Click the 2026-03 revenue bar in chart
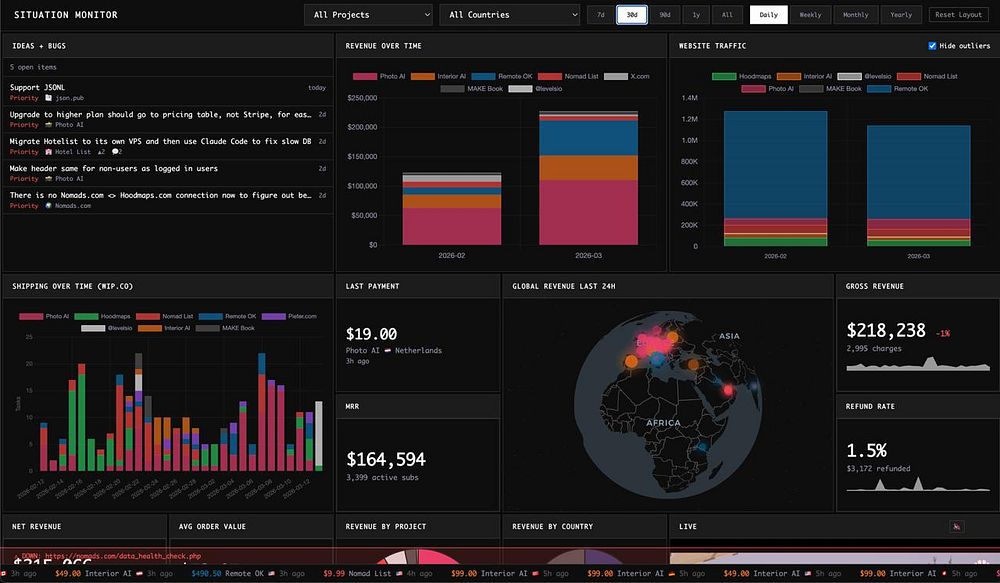The image size is (1000, 583). coord(588,178)
